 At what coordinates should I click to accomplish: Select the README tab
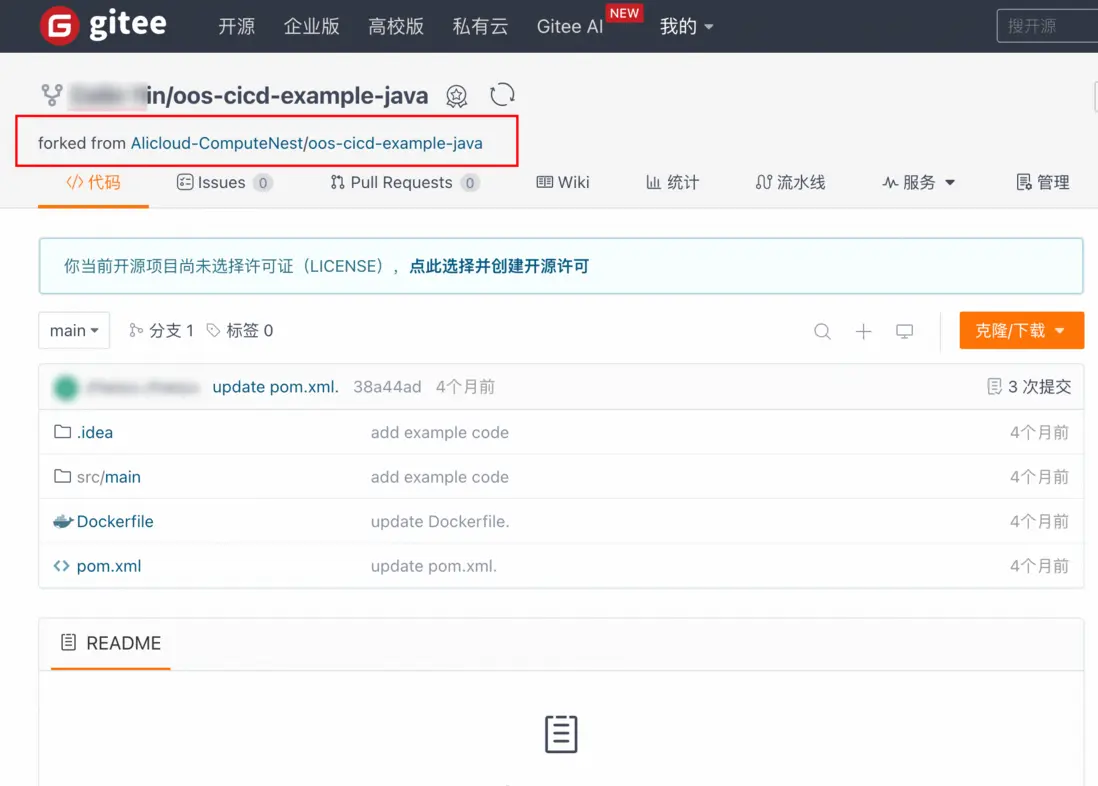[x=111, y=643]
